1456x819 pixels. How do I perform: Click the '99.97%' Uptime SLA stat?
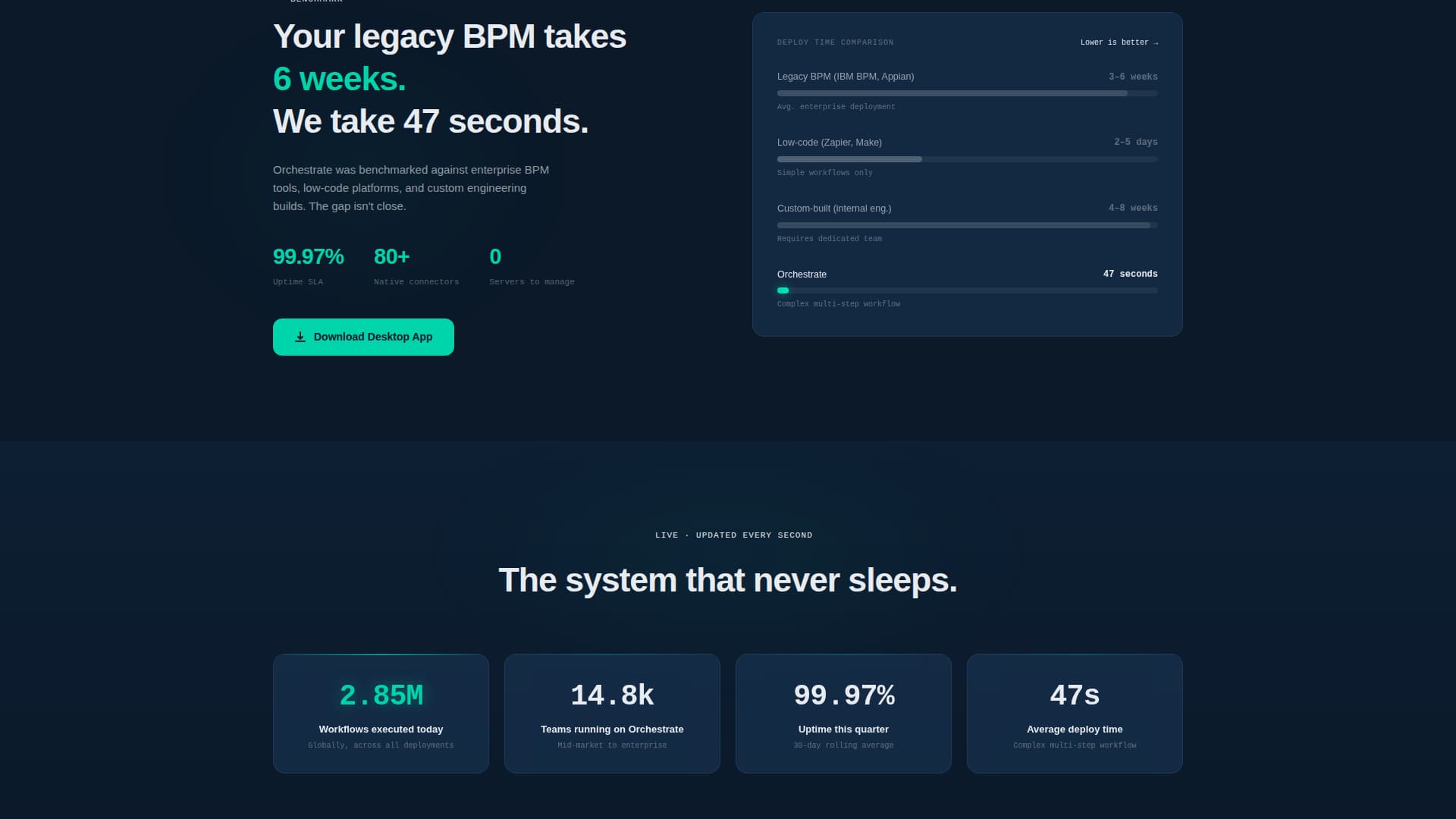[x=308, y=257]
